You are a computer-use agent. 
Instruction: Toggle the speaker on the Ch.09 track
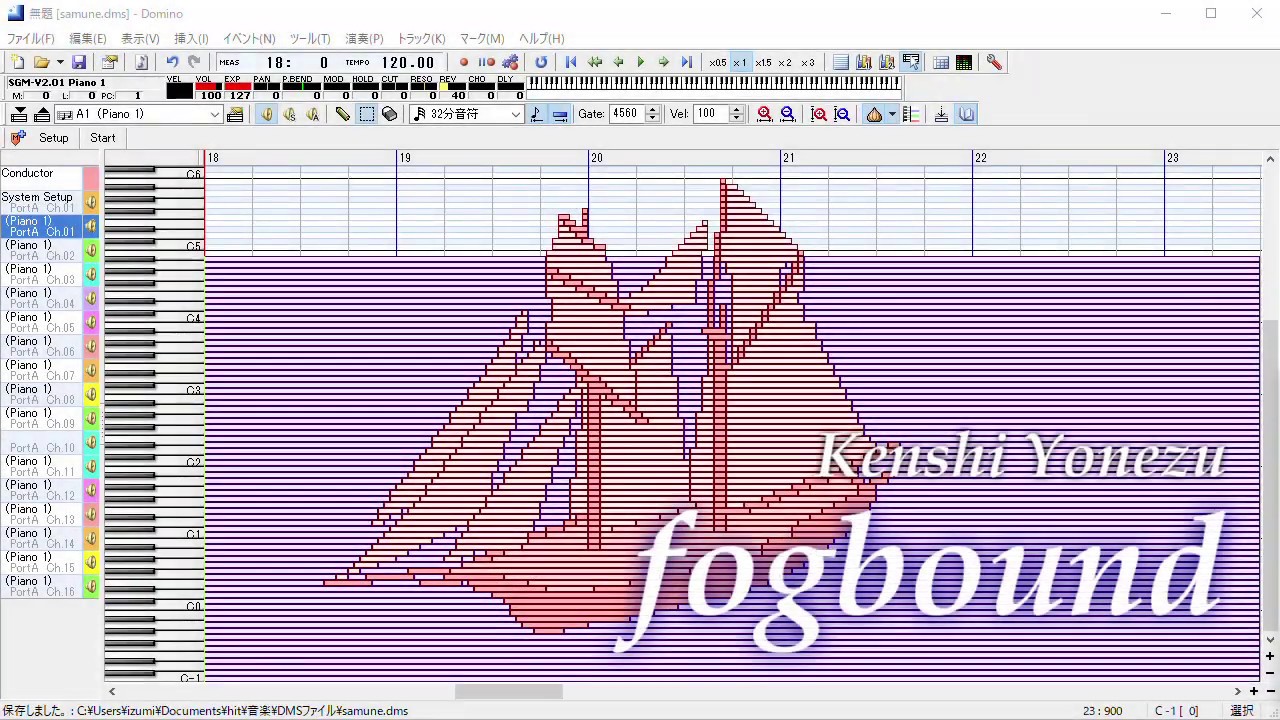point(91,418)
